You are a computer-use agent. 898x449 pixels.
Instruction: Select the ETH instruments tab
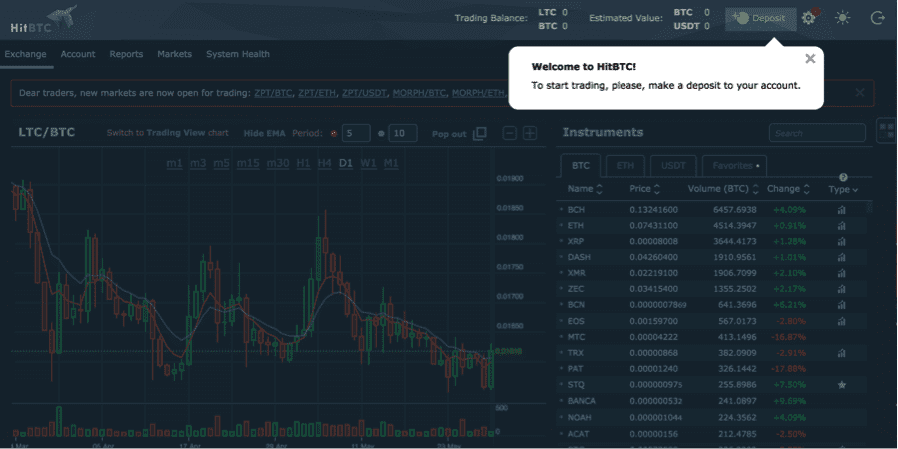pos(625,166)
